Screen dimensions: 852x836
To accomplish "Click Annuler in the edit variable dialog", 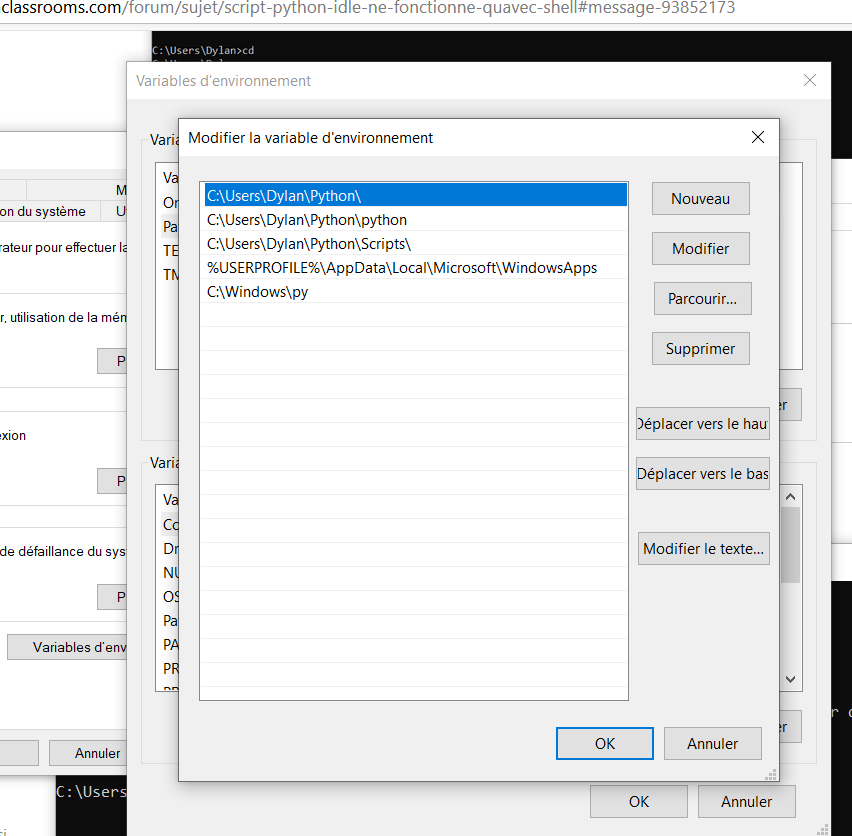I will [712, 743].
